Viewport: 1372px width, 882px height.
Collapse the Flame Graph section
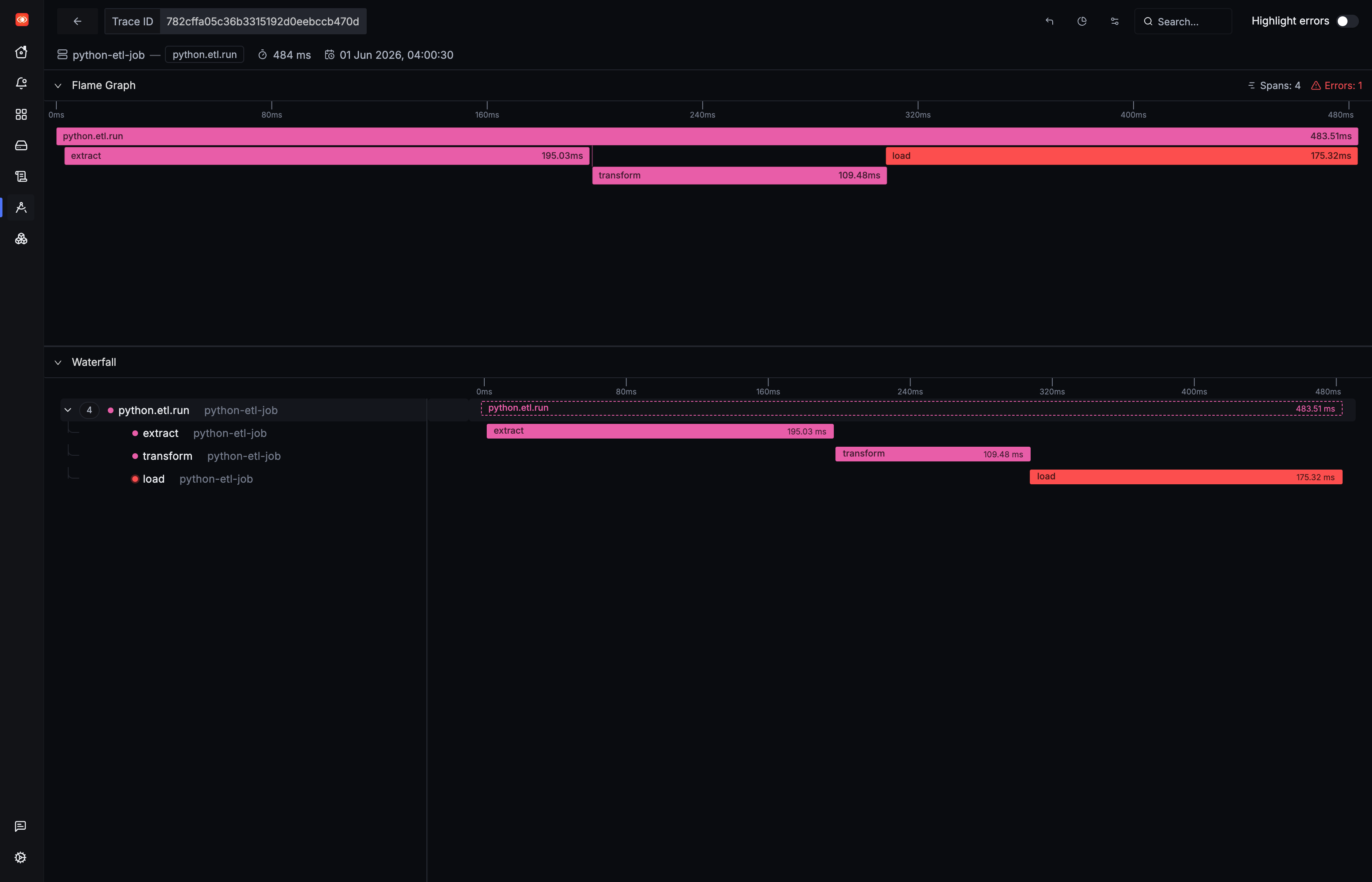[x=58, y=86]
